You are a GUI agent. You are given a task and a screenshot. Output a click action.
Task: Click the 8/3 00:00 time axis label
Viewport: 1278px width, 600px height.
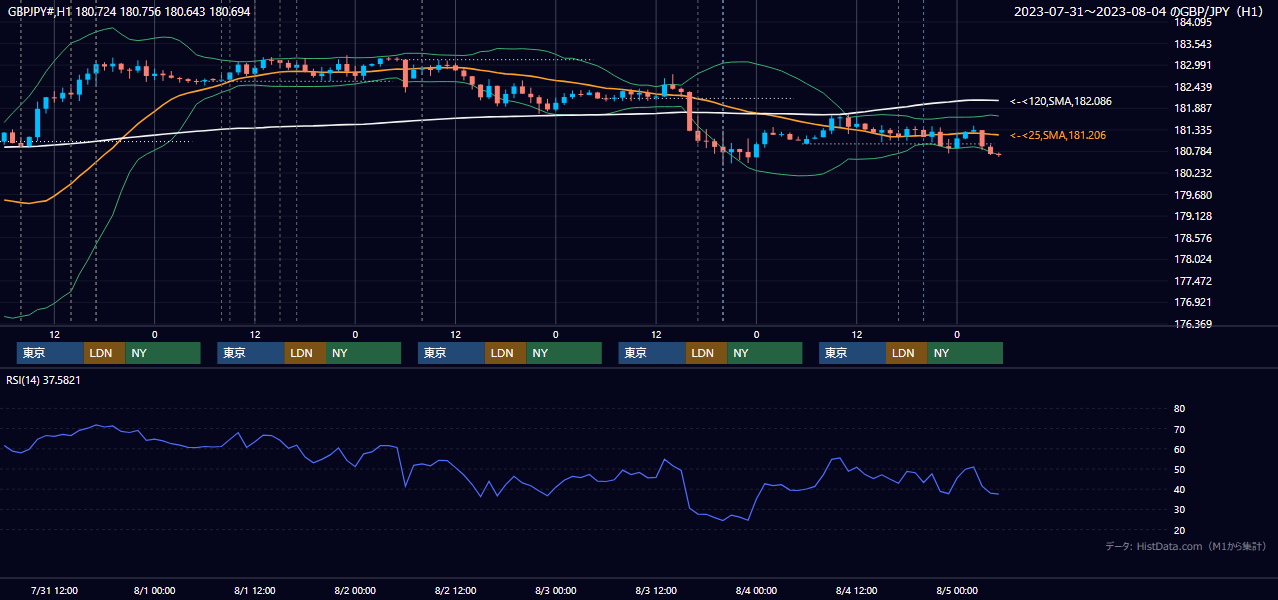(555, 590)
